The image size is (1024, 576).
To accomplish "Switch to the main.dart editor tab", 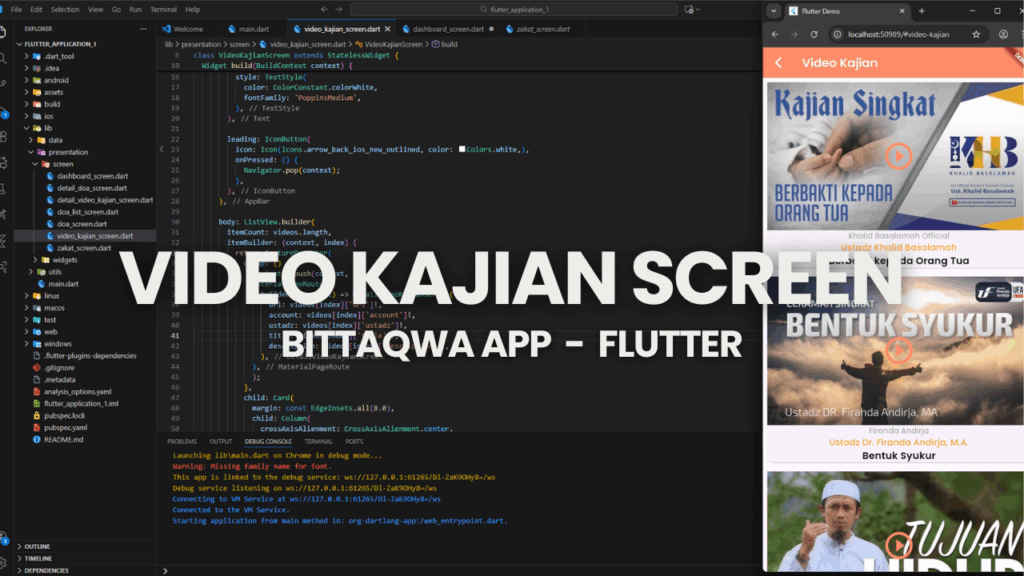I will 251,29.
